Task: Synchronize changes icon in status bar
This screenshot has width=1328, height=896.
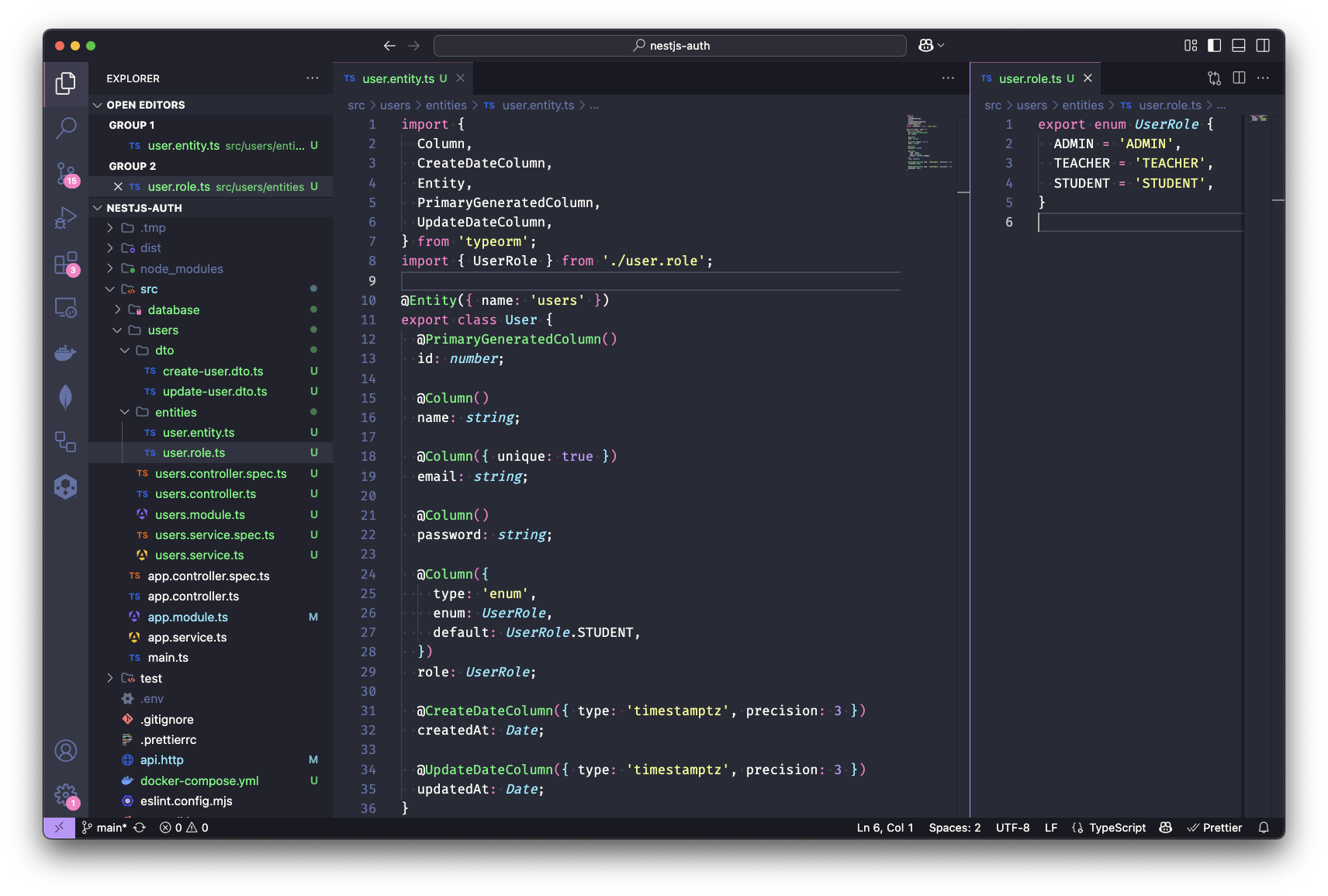Action: (x=140, y=828)
